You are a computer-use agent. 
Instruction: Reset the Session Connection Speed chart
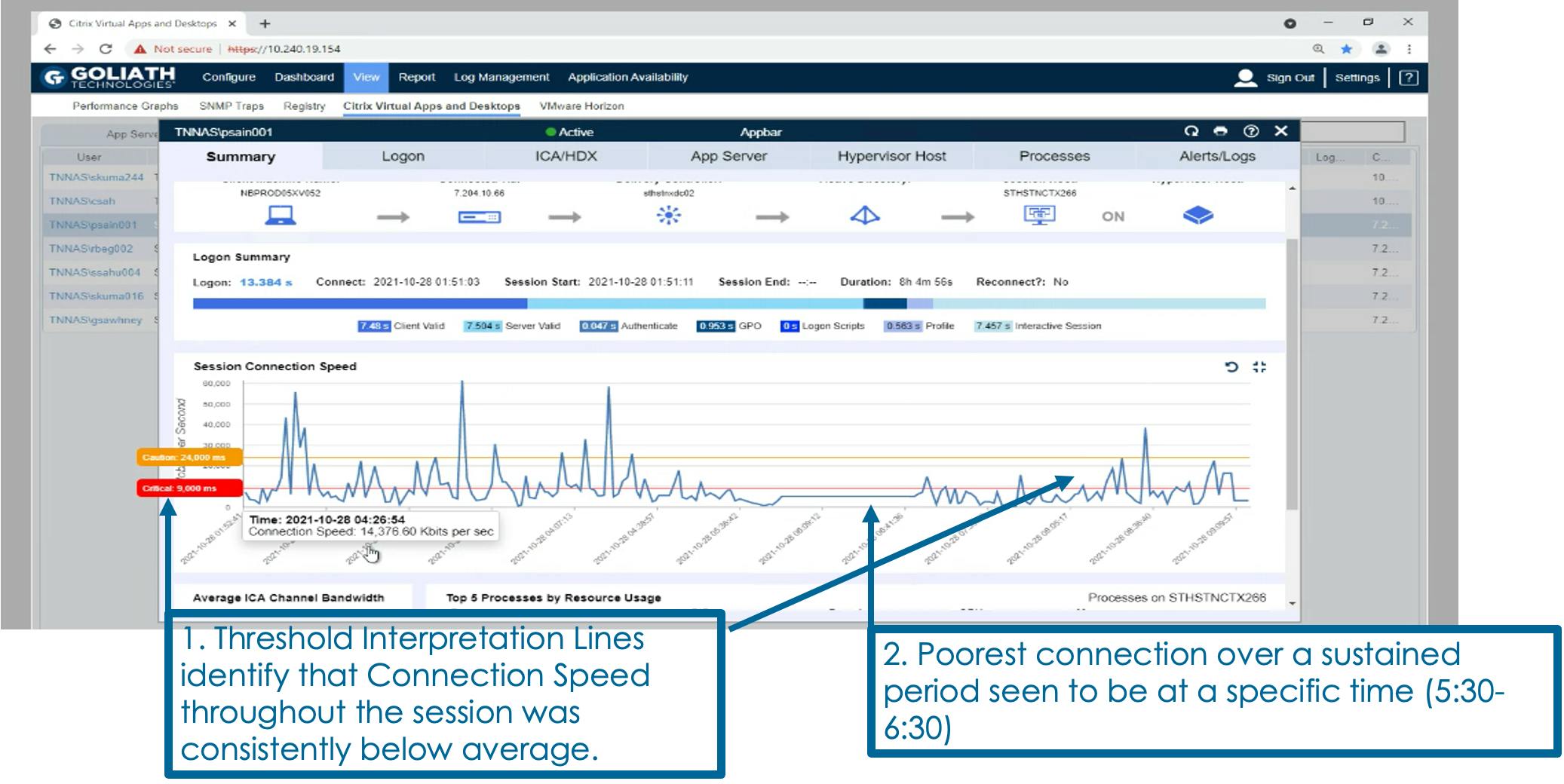pos(1231,367)
